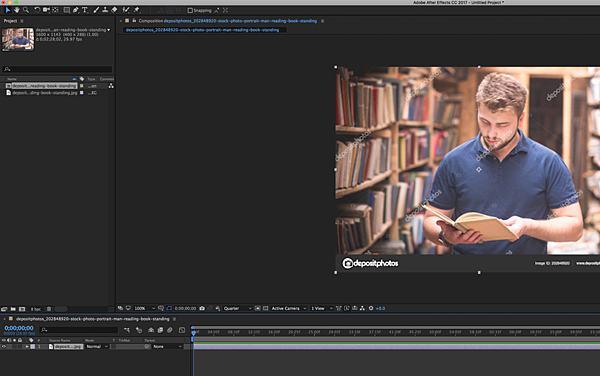
Task: Click the label color of the composition item
Action: pyautogui.click(x=82, y=86)
